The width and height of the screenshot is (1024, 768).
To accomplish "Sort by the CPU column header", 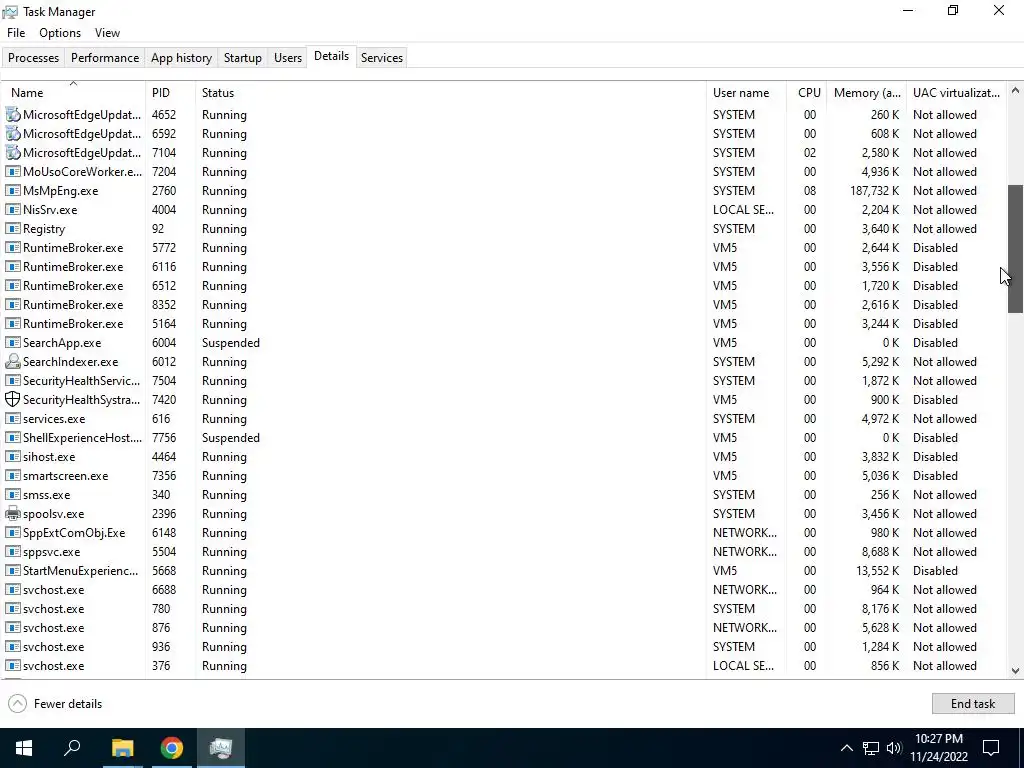I will click(x=807, y=93).
